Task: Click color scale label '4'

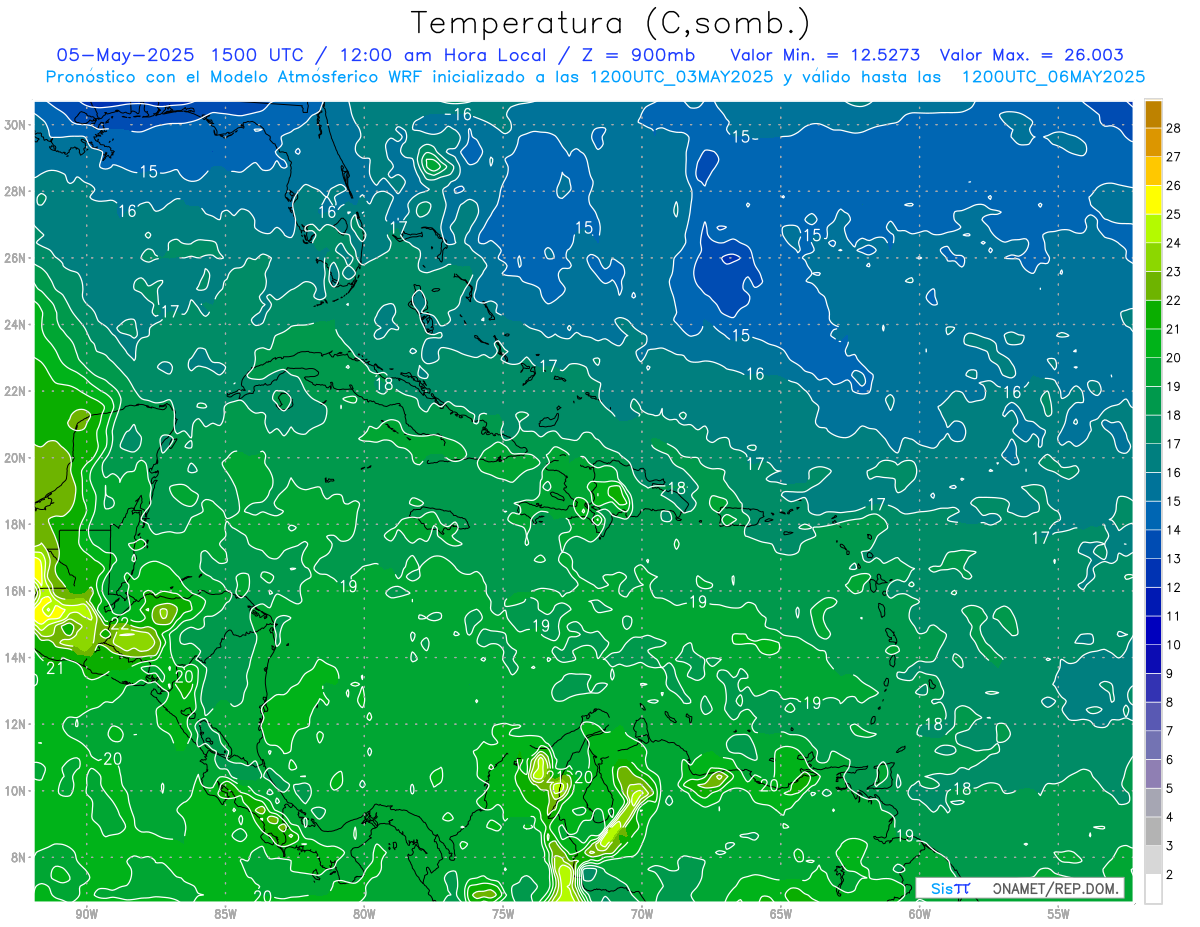Action: [1170, 818]
